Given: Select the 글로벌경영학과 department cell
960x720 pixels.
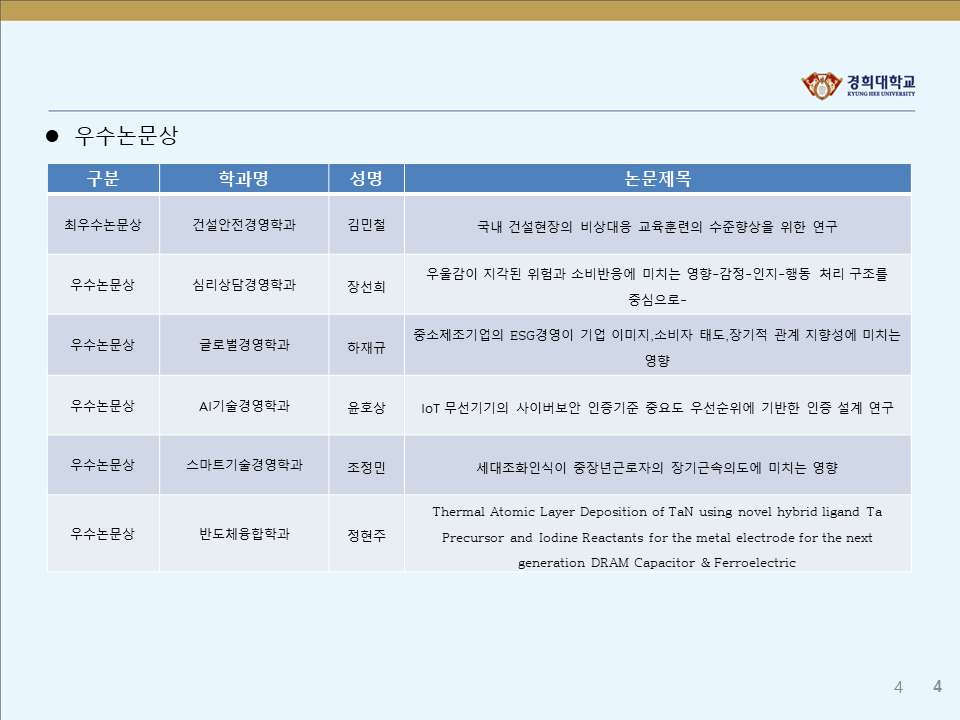Looking at the screenshot, I should pyautogui.click(x=244, y=345).
